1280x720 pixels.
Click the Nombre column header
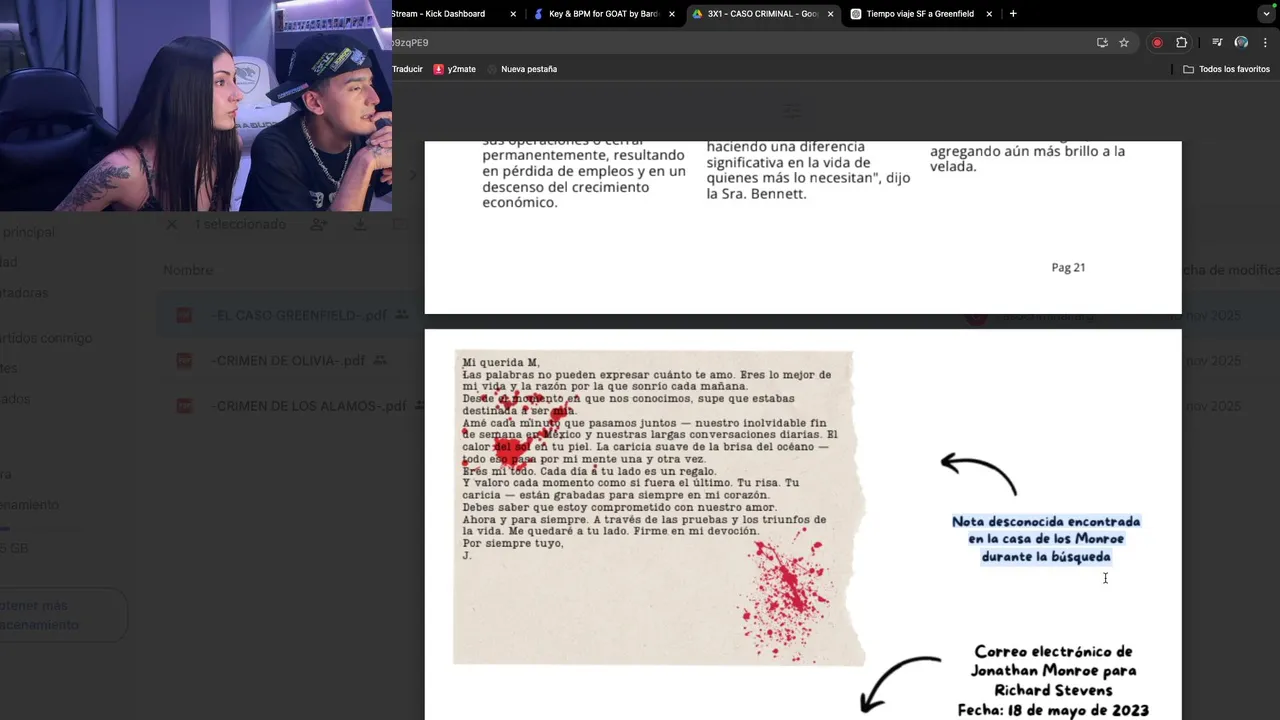[x=188, y=270]
